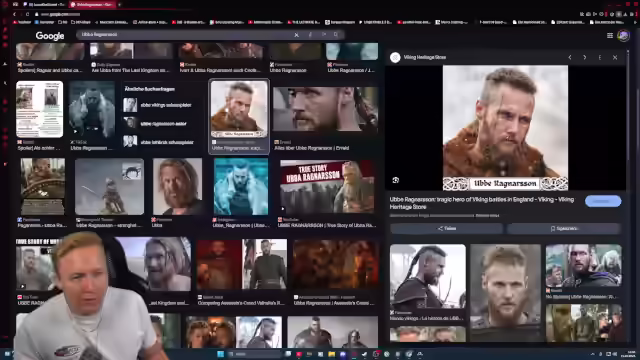This screenshot has width=640, height=360.
Task: Open the selected Ubbe Ragnarsson thumbnail with banner
Action: [239, 109]
